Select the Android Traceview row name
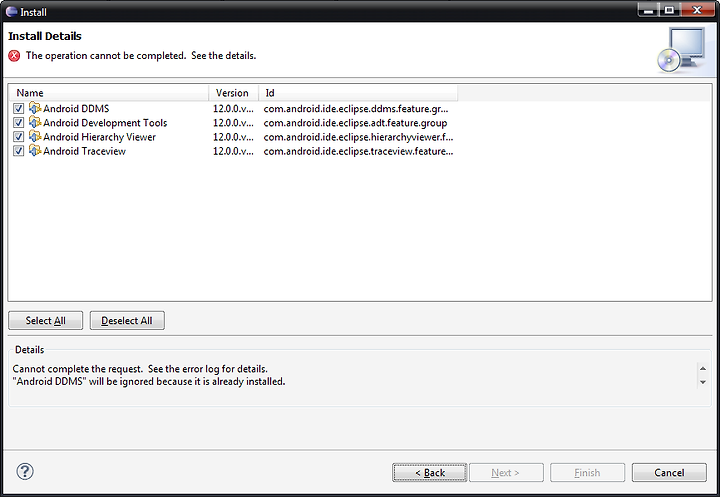This screenshot has width=720, height=497. 84,151
